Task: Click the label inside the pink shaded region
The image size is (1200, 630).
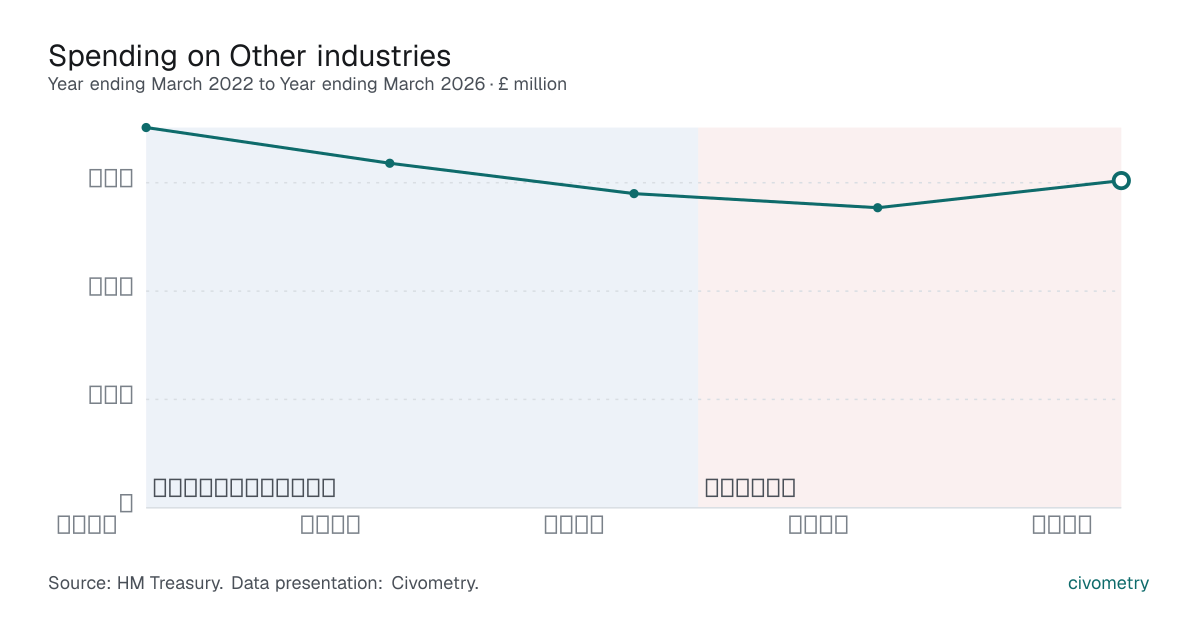Action: [x=750, y=488]
